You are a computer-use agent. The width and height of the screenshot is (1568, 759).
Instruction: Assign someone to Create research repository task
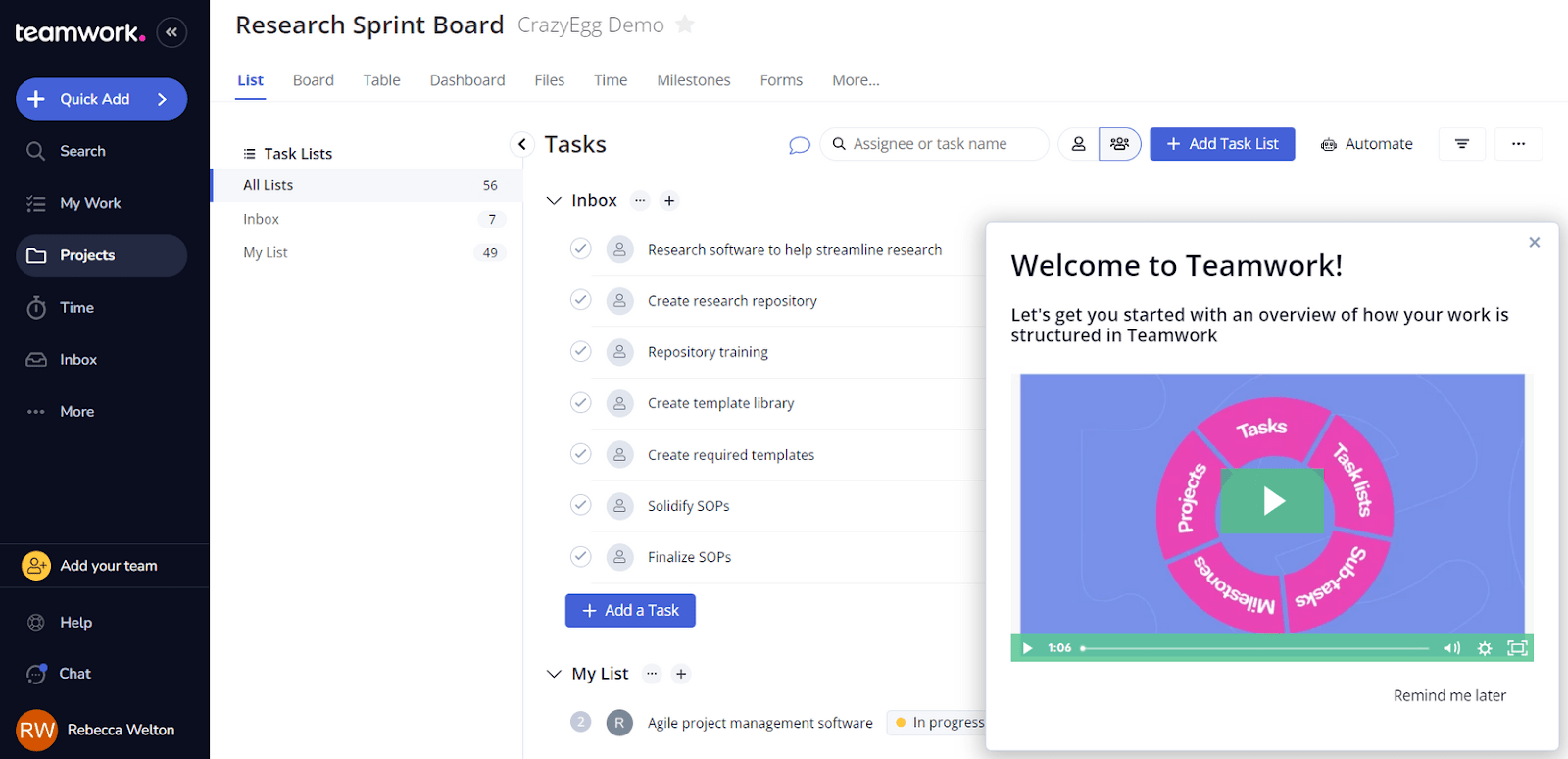click(619, 300)
